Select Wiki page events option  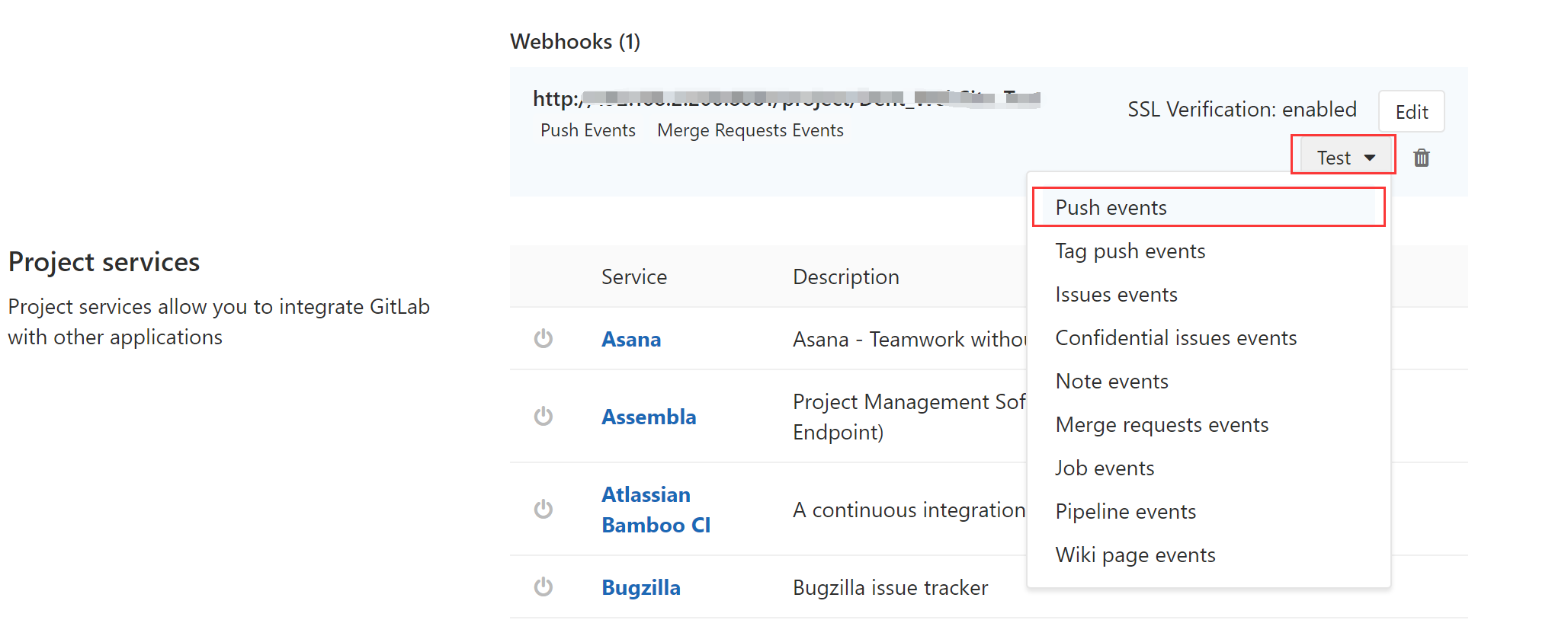[x=1135, y=555]
